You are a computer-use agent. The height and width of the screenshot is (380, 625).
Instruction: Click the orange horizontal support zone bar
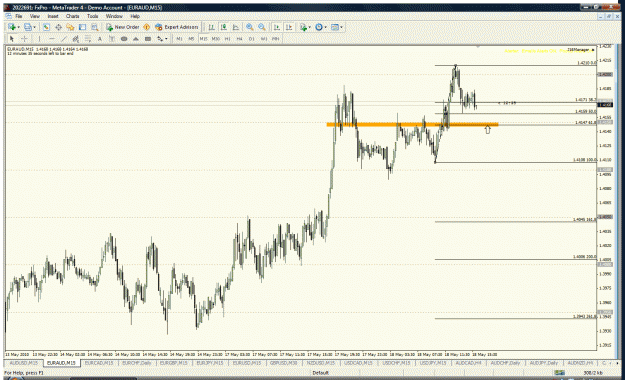(413, 125)
